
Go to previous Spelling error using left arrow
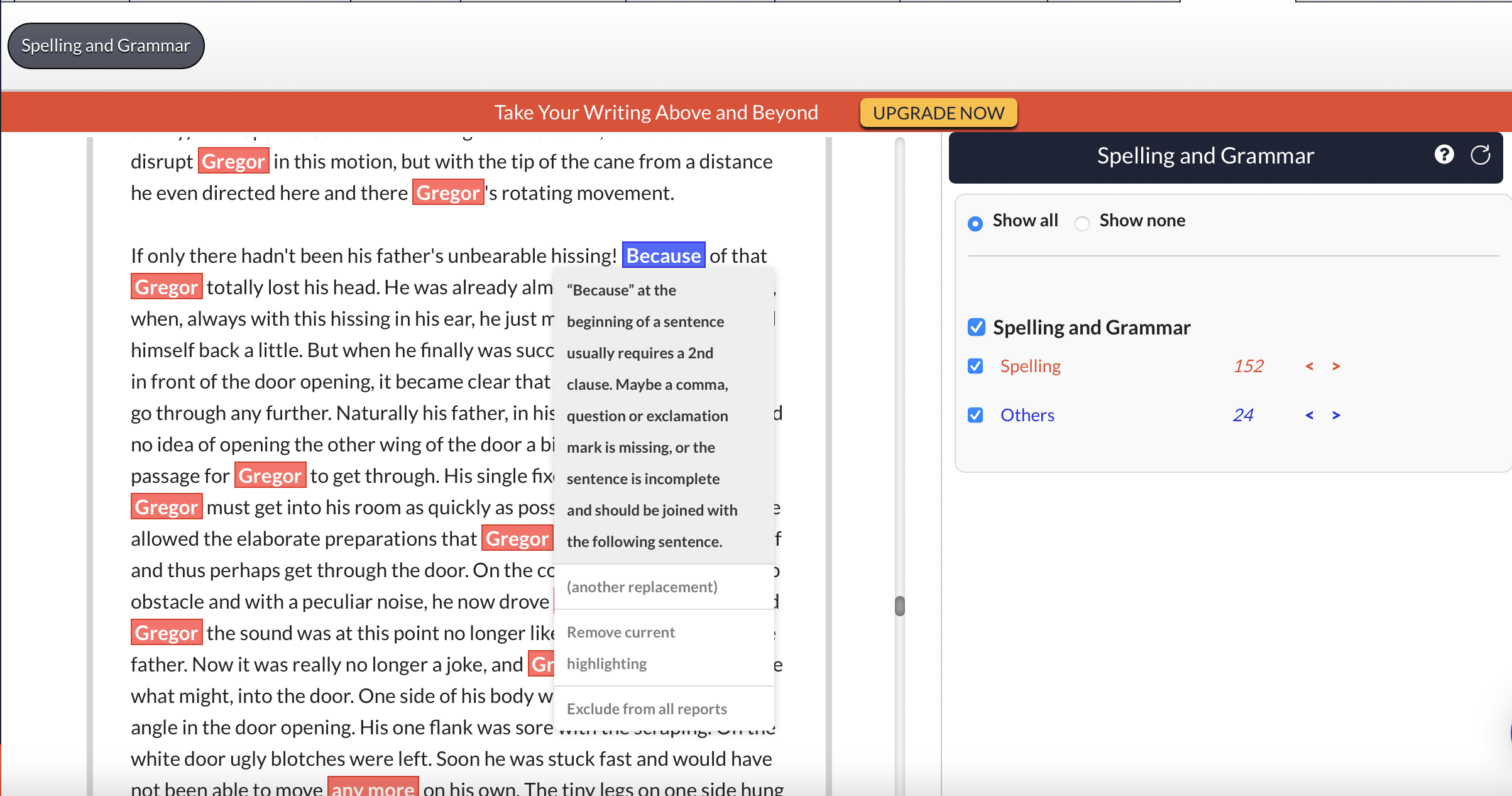1310,367
